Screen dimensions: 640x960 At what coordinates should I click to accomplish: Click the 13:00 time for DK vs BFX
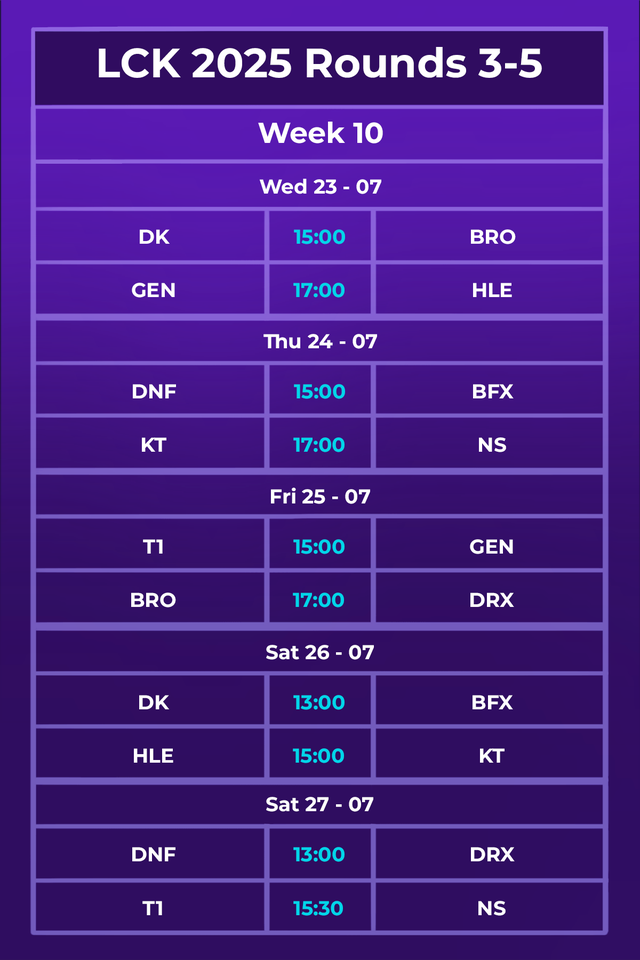click(319, 703)
